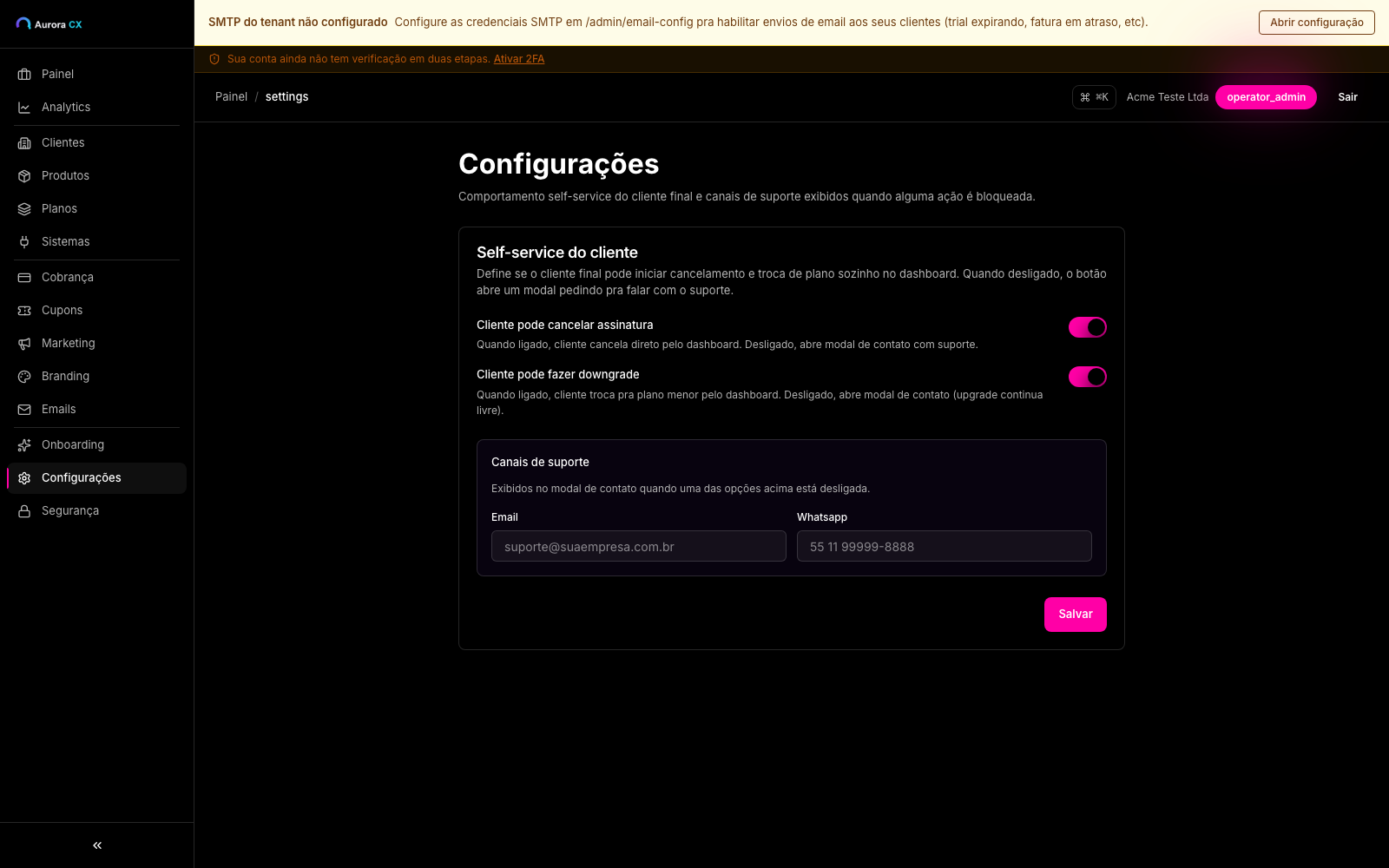Click the Cupons ticket icon
1389x868 pixels.
pyautogui.click(x=24, y=311)
